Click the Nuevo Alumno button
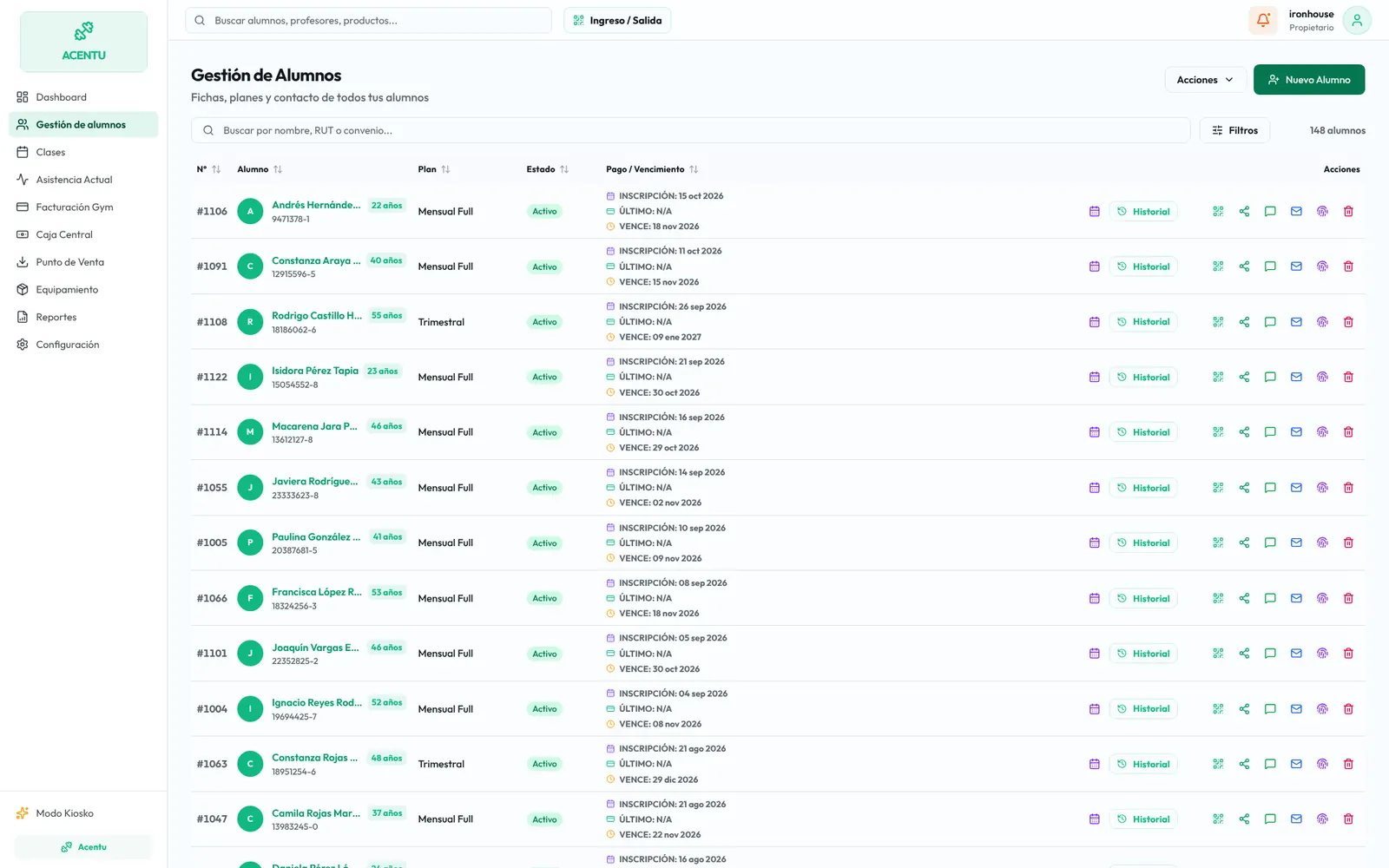Screen dimensions: 1389x868 tap(1309, 80)
